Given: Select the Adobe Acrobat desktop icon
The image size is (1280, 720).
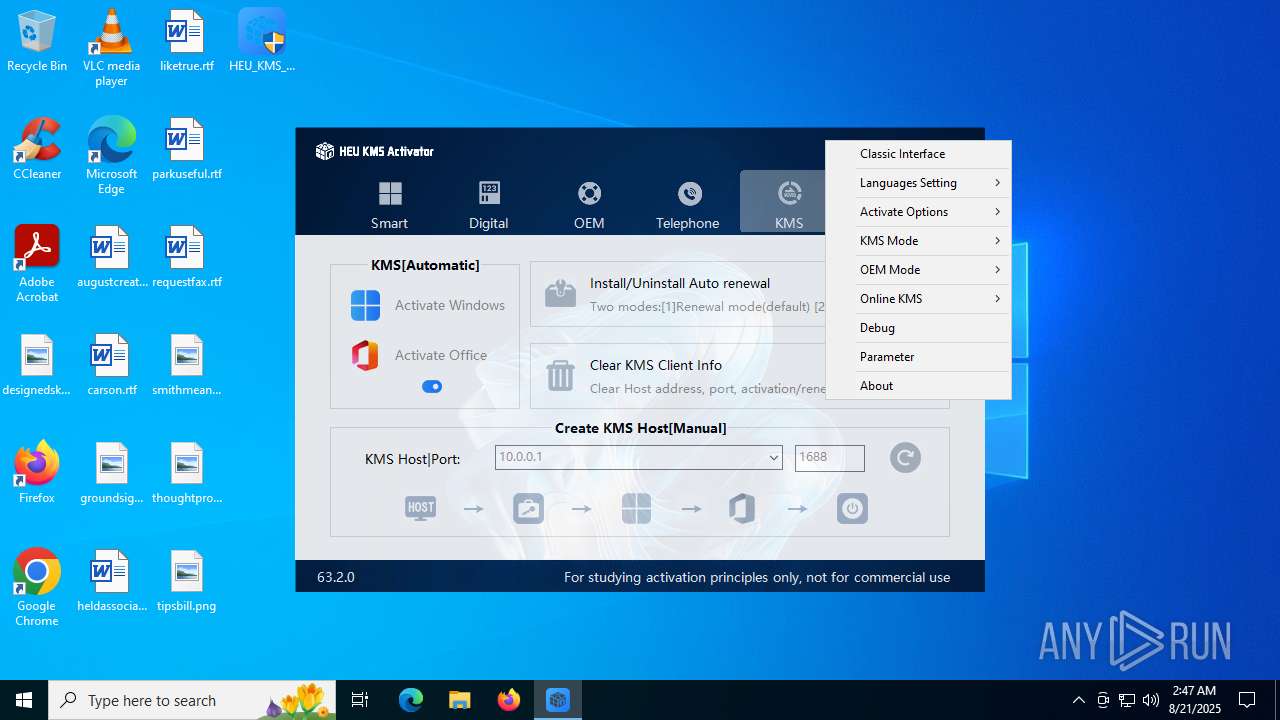Looking at the screenshot, I should point(37,264).
